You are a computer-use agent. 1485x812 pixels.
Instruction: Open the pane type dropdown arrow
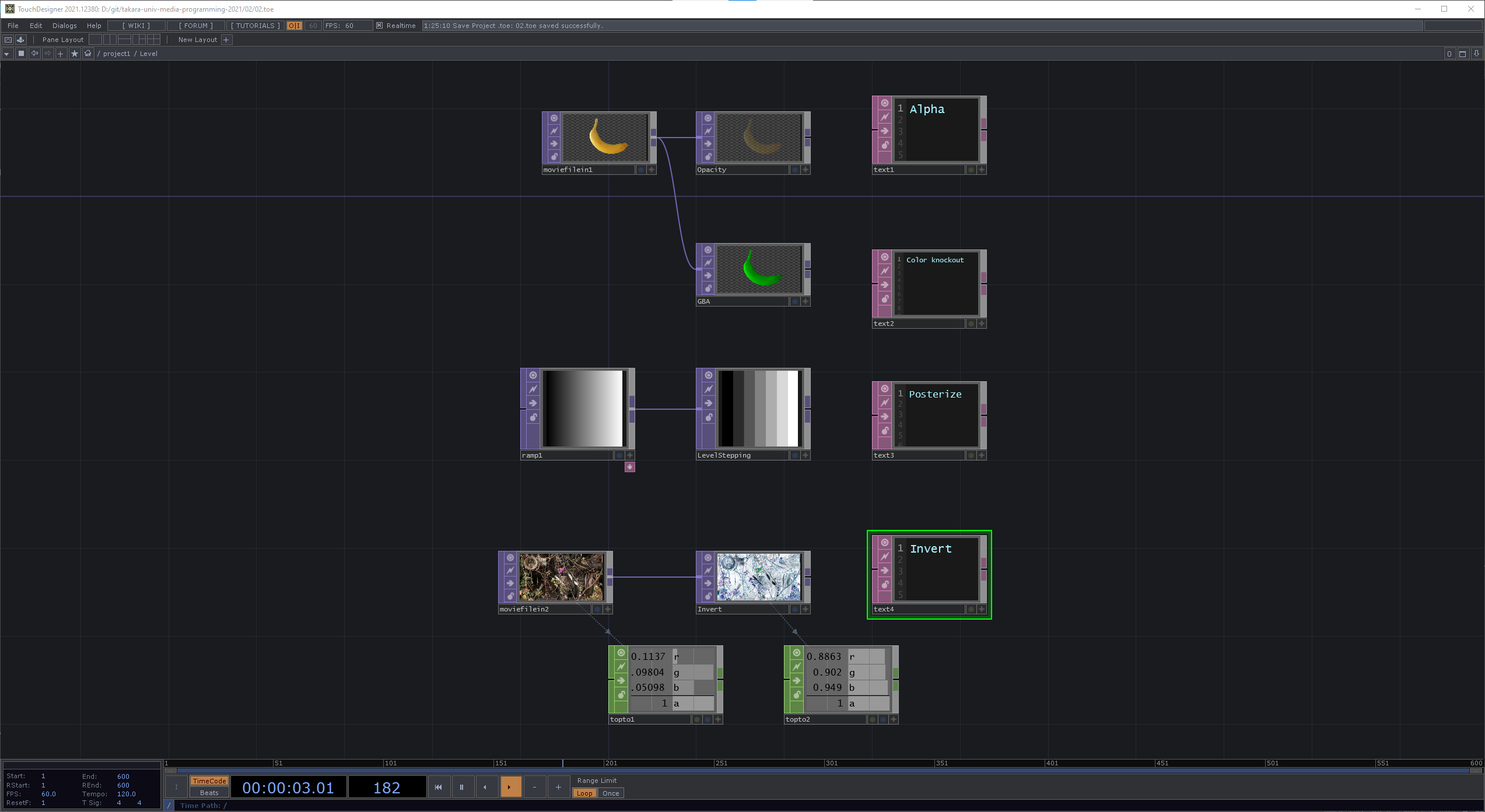coord(7,54)
